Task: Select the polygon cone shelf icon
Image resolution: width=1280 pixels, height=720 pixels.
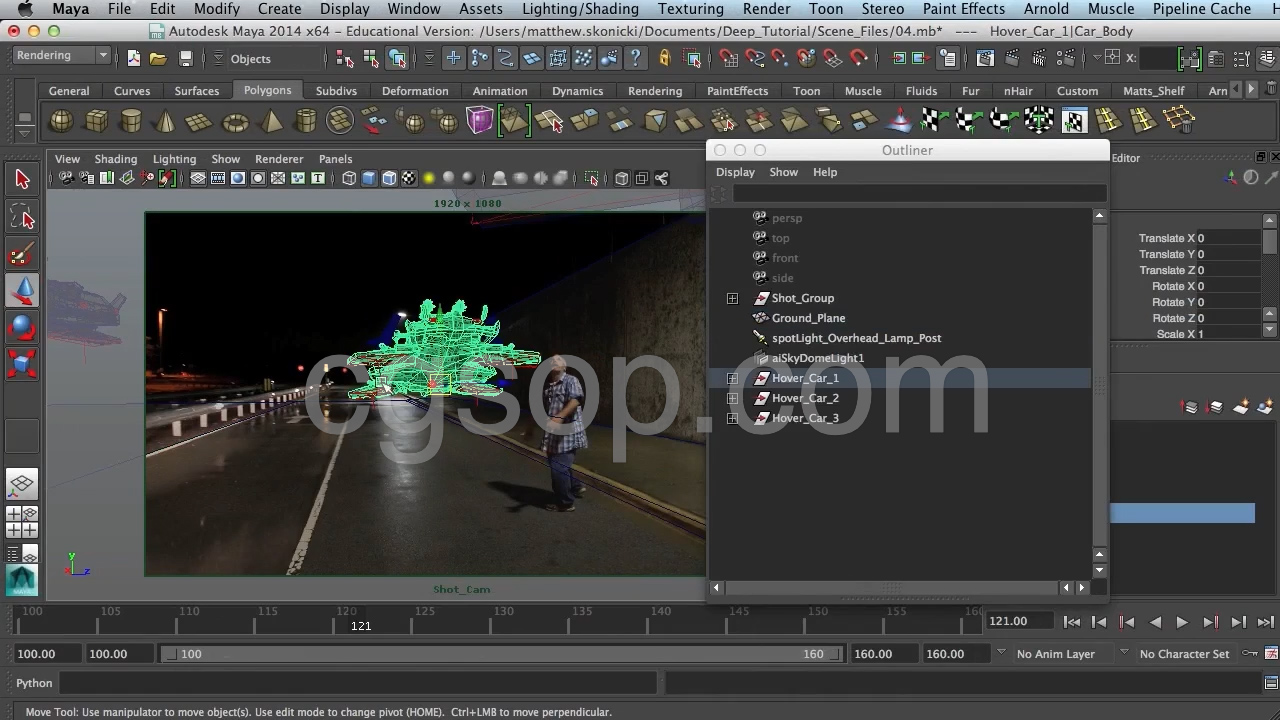Action: (165, 122)
